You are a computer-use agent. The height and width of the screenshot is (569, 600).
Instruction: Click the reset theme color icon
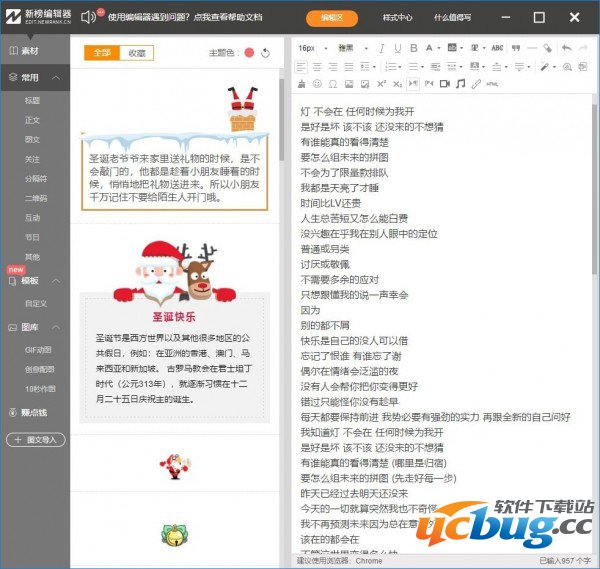(266, 53)
